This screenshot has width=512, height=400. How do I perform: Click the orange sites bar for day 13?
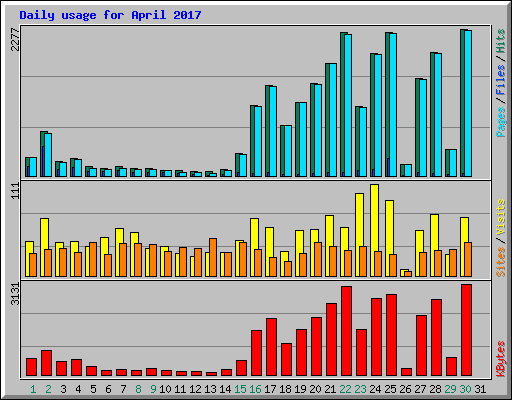[x=213, y=257]
